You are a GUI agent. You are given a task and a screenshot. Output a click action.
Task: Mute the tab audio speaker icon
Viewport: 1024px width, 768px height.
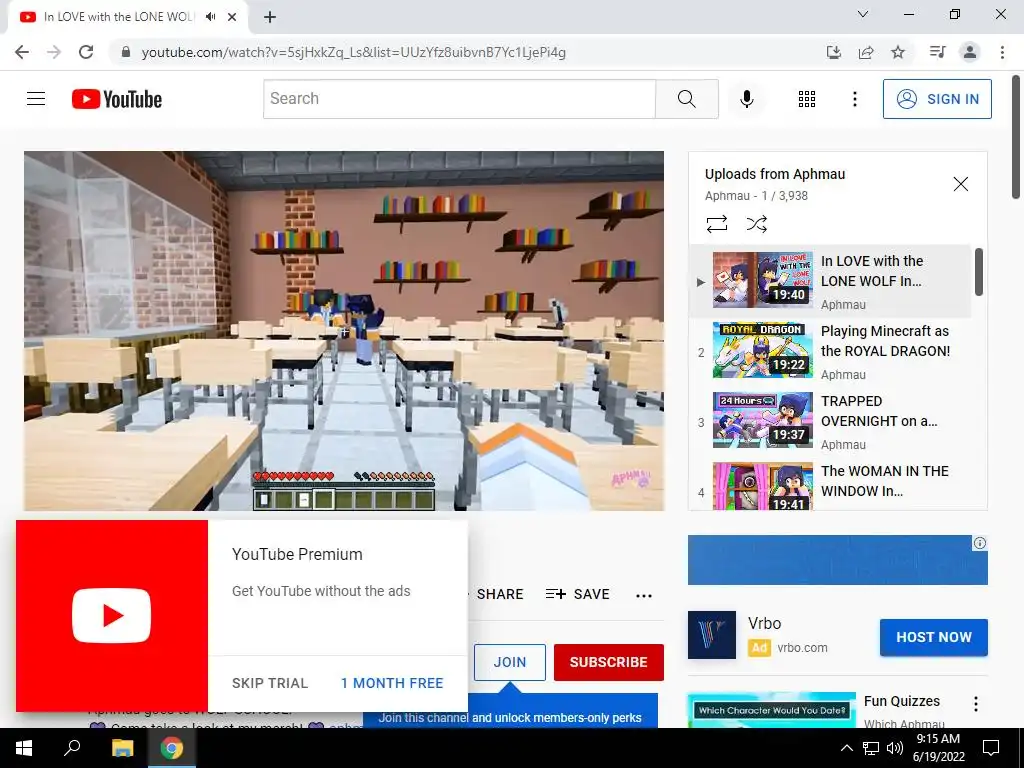click(210, 17)
